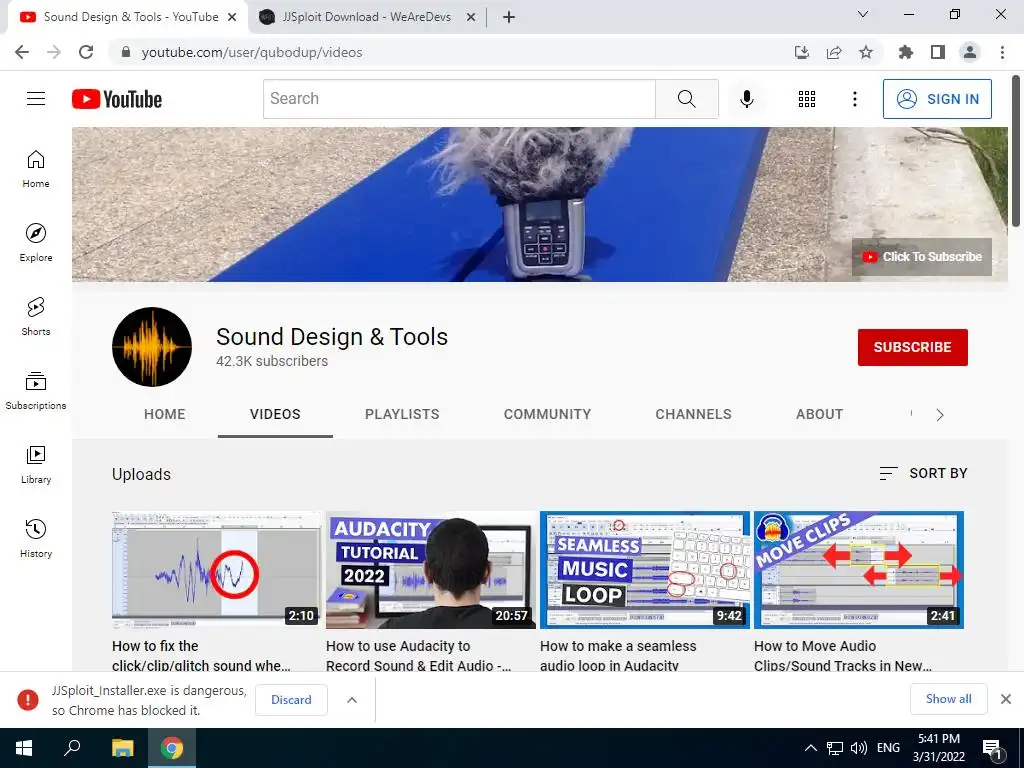Viewport: 1024px width, 768px height.
Task: Show hidden system tray icons
Action: coord(810,748)
